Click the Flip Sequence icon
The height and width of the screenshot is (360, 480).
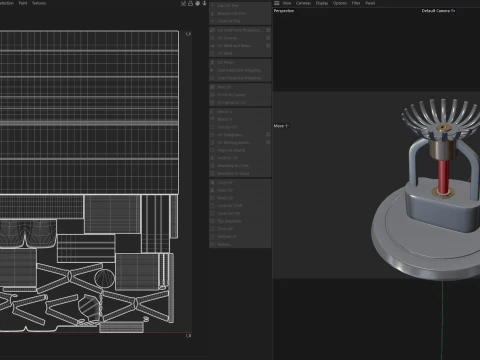[x=212, y=221]
